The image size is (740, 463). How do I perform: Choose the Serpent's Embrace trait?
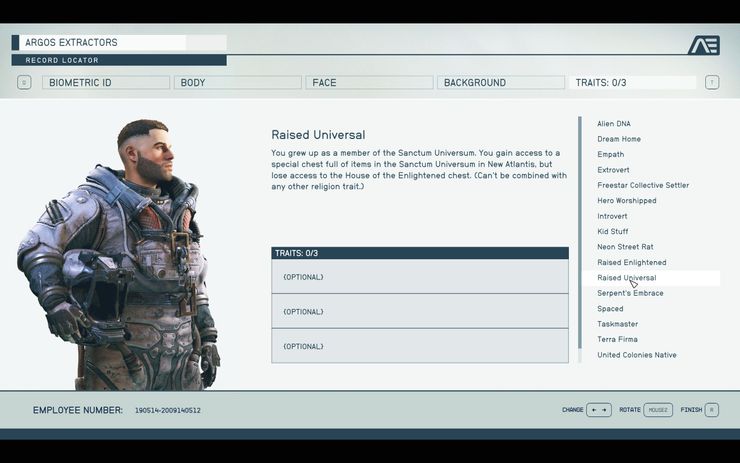click(x=630, y=293)
